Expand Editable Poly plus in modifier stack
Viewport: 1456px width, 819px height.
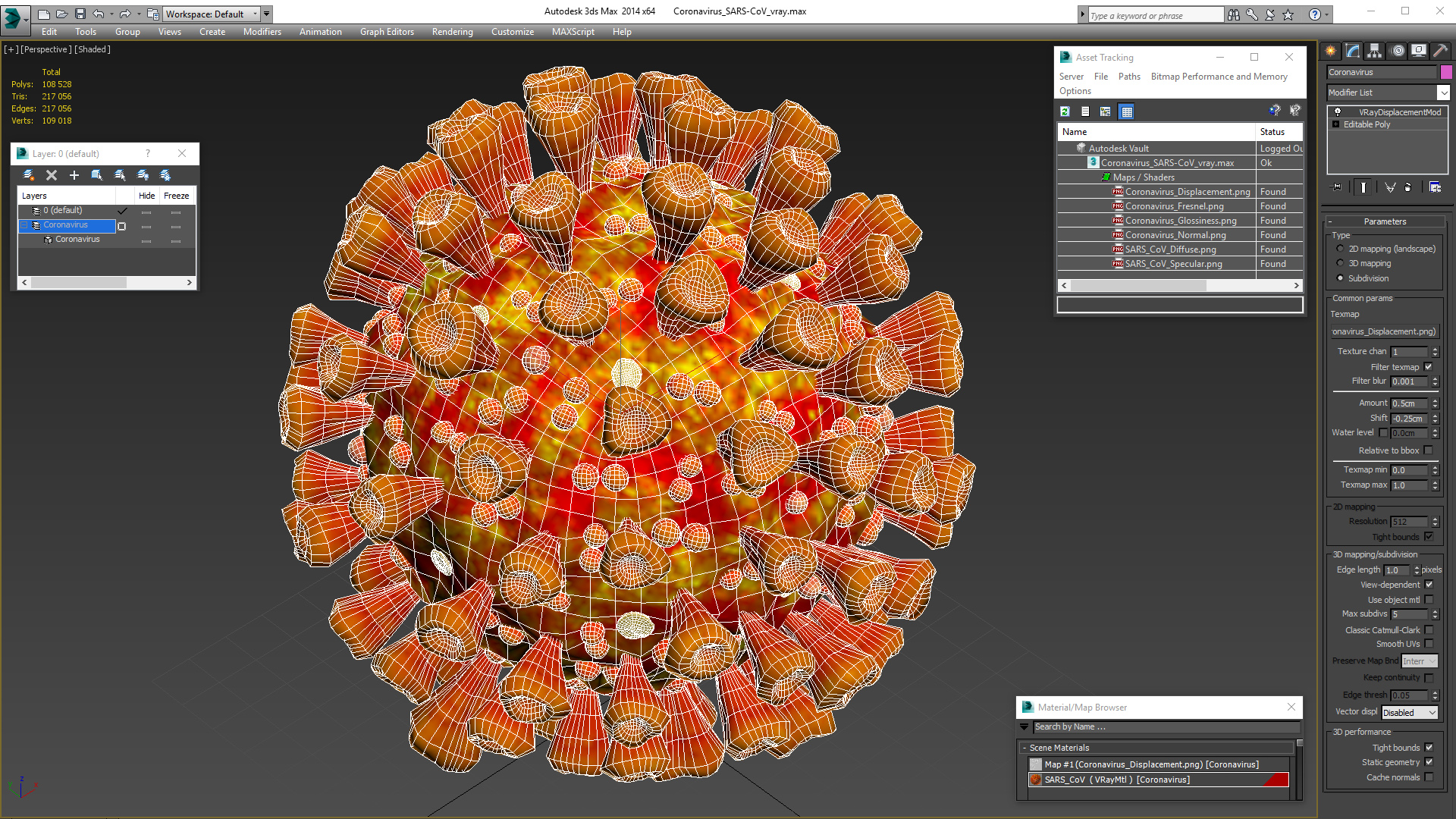[1336, 124]
